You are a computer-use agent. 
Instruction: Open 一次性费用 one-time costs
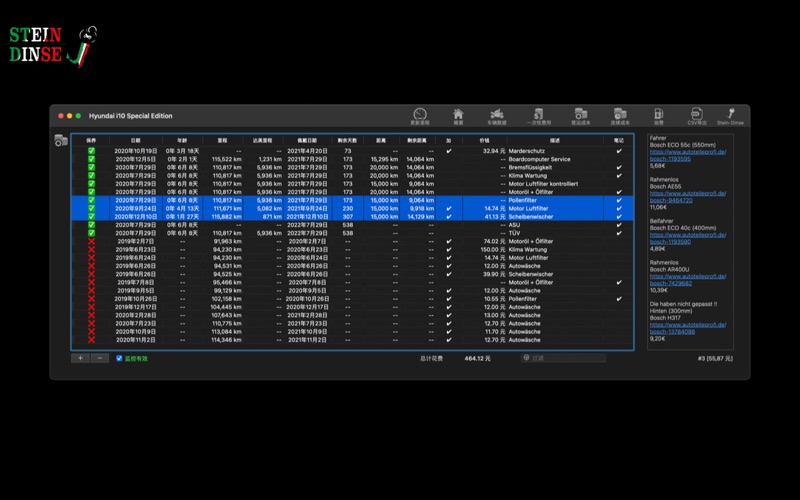(539, 116)
